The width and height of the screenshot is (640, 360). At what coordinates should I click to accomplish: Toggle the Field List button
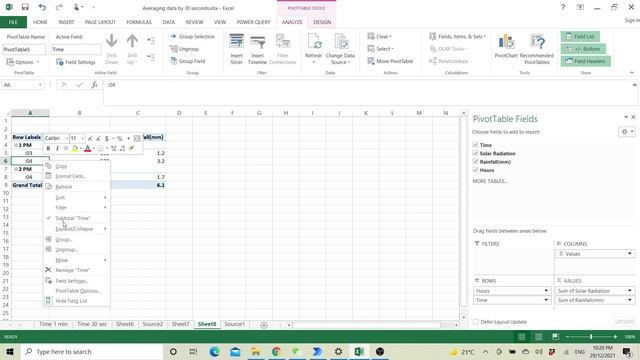click(x=580, y=37)
